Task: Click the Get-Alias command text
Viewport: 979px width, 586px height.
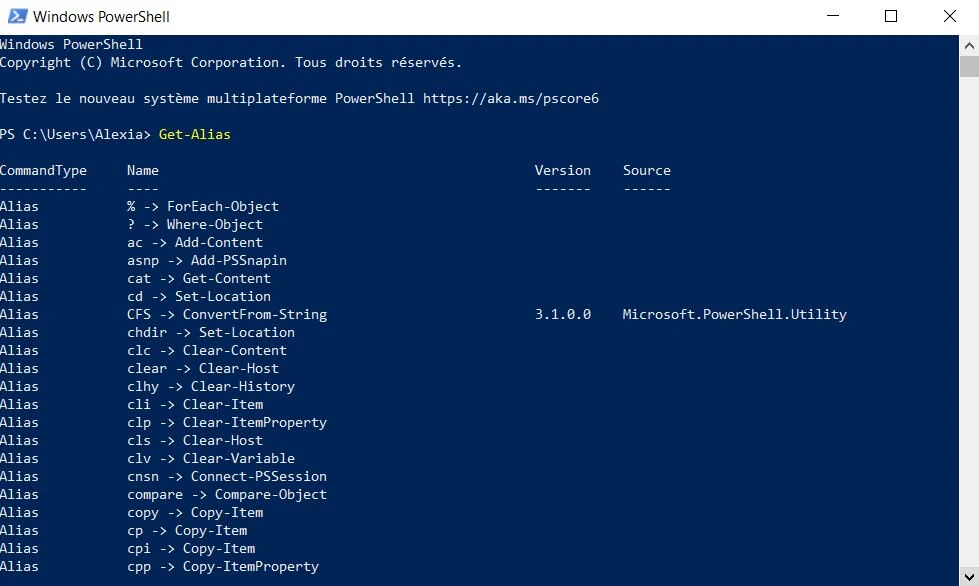Action: 195,135
